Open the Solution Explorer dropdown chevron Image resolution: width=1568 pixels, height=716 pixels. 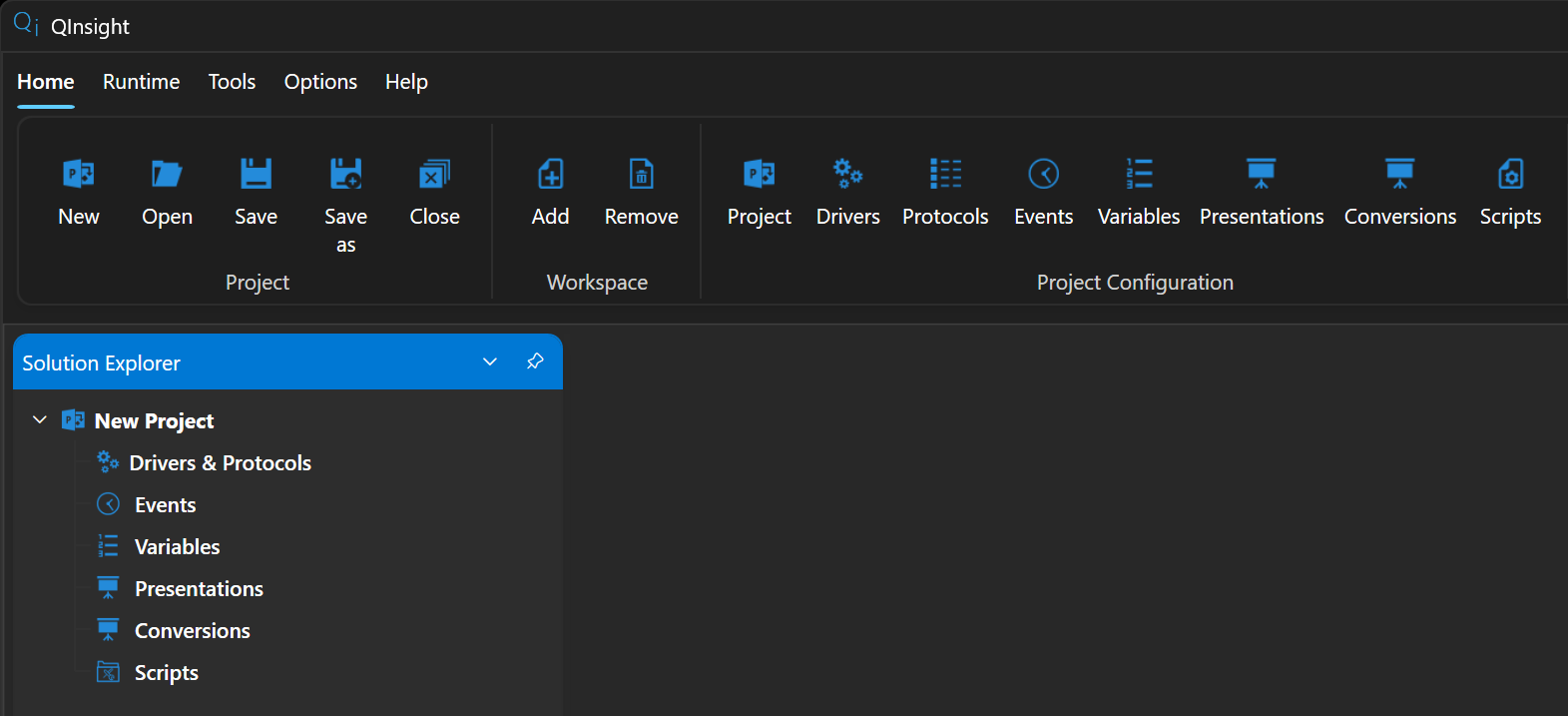click(x=490, y=361)
